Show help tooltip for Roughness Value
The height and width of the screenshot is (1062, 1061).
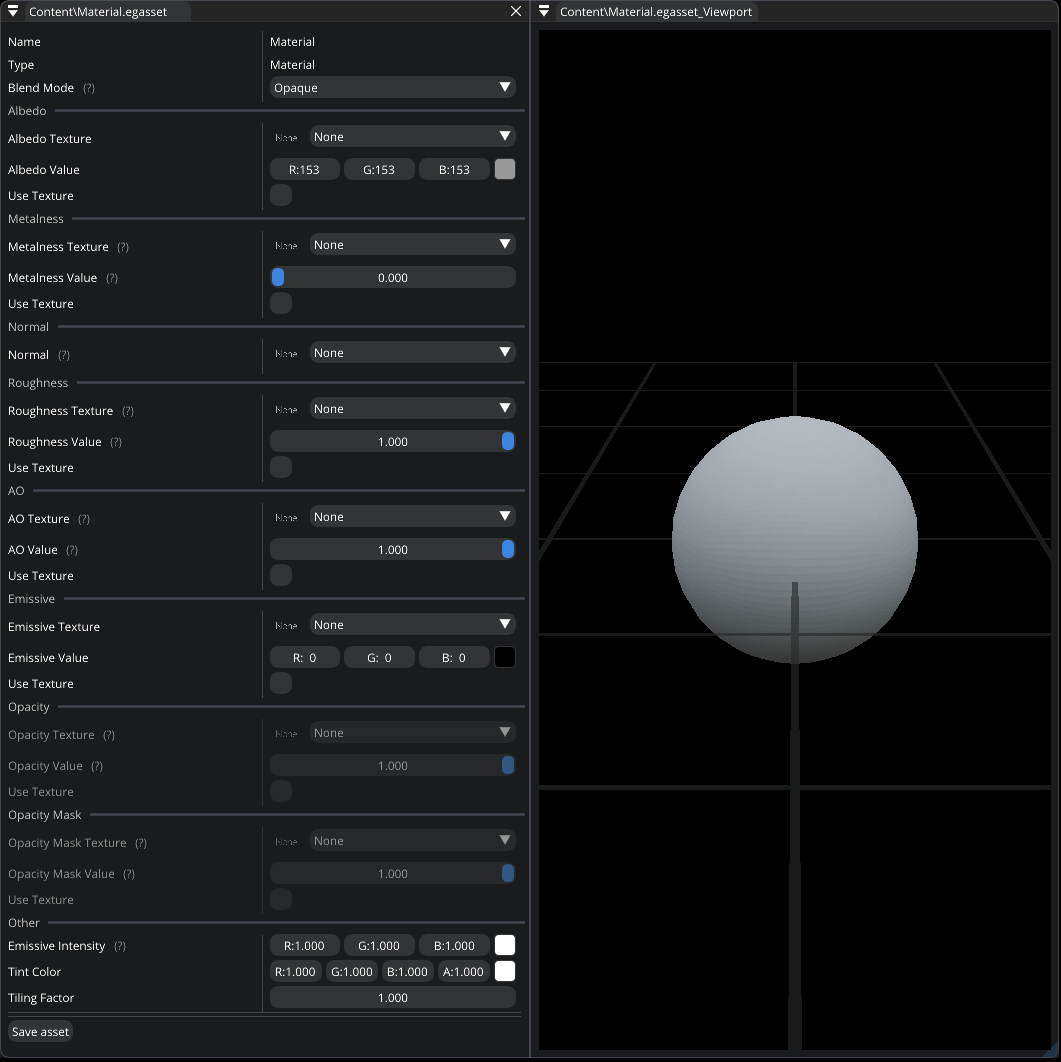116,442
